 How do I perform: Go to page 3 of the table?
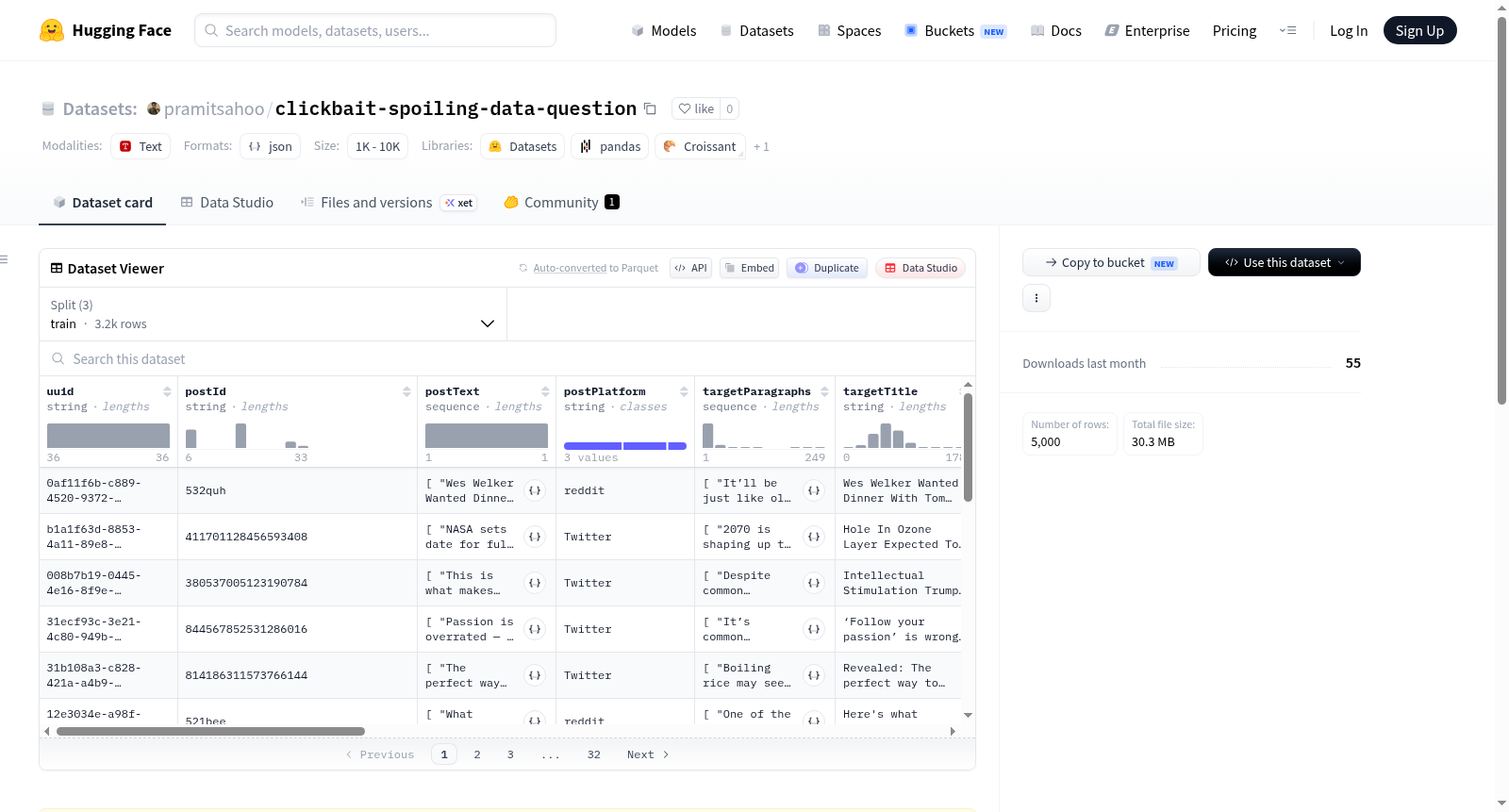[510, 754]
